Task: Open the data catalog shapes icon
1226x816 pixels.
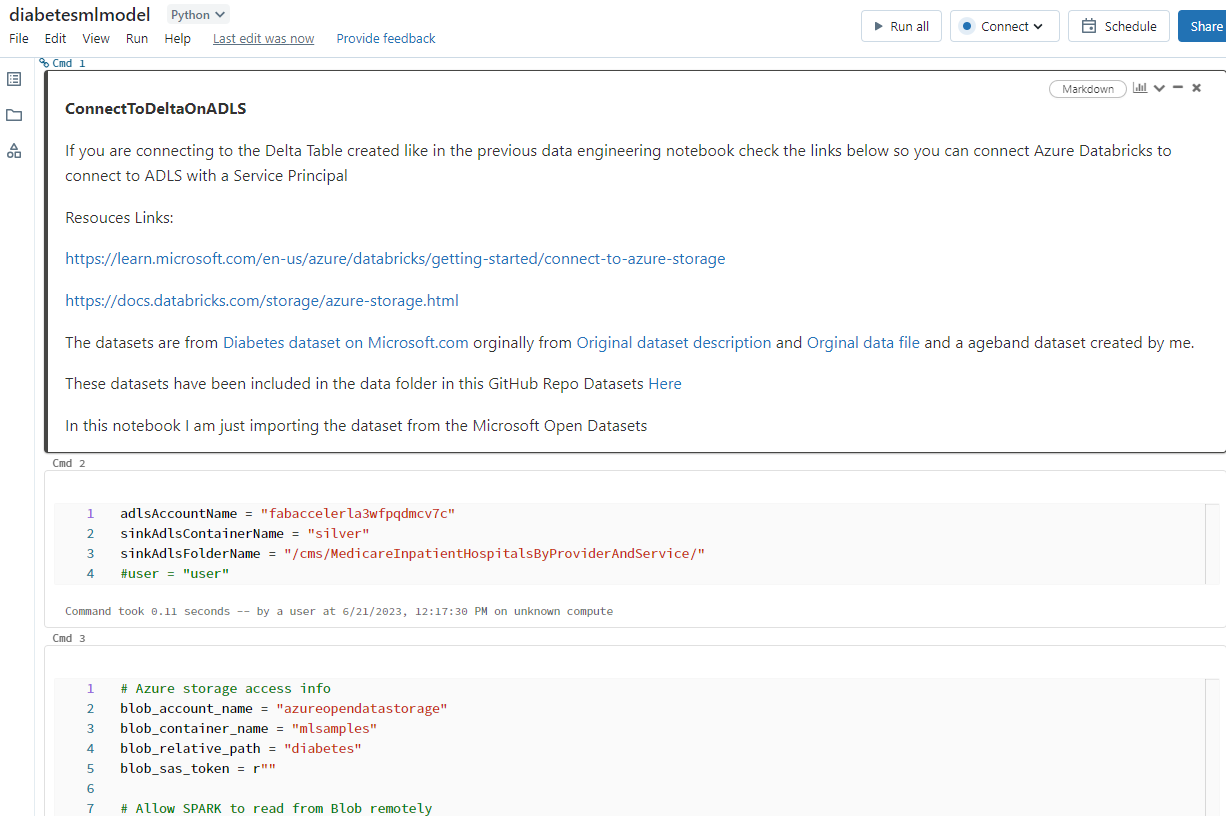Action: tap(14, 151)
